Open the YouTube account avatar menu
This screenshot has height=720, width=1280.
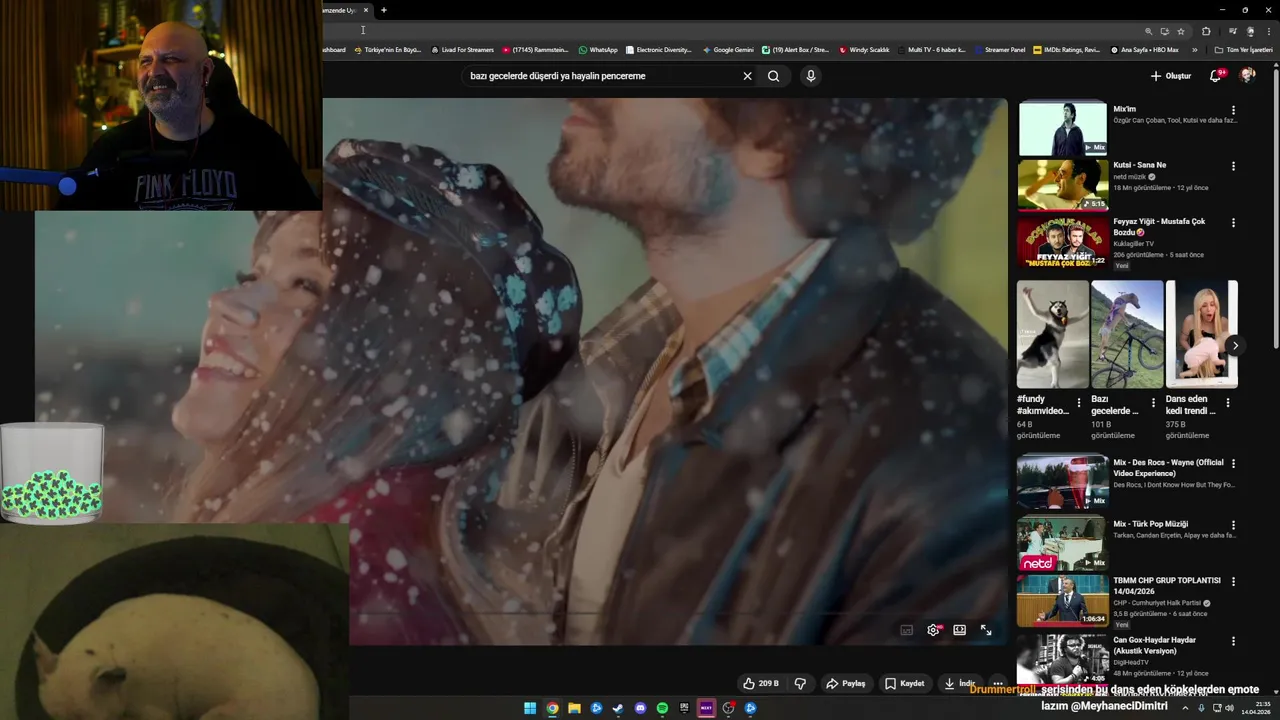[1247, 76]
